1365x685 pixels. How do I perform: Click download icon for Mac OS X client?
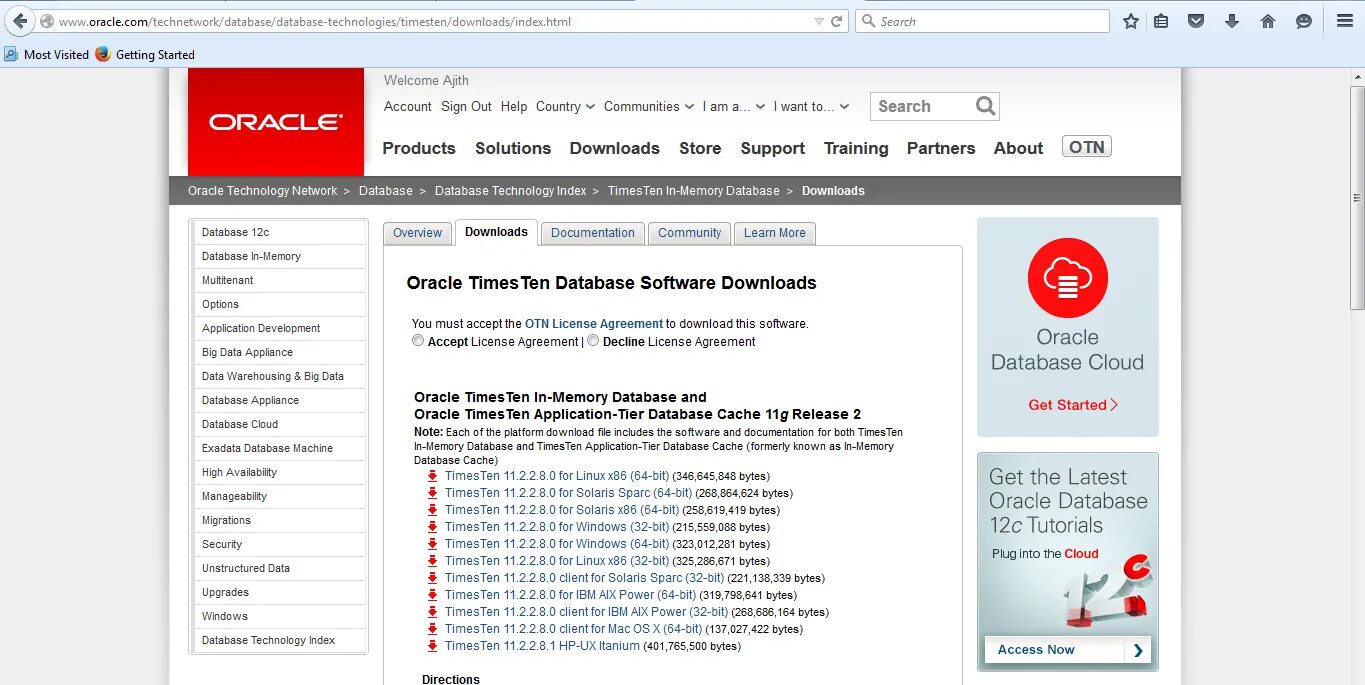pyautogui.click(x=433, y=629)
